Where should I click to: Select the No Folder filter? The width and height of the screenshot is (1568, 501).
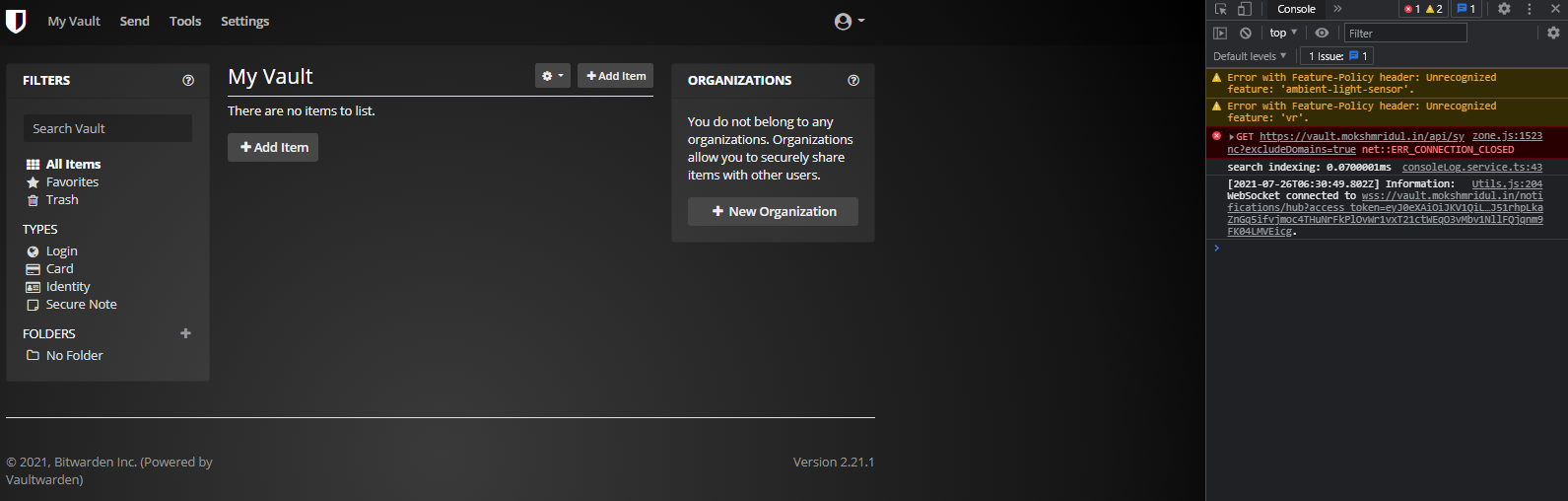click(74, 355)
